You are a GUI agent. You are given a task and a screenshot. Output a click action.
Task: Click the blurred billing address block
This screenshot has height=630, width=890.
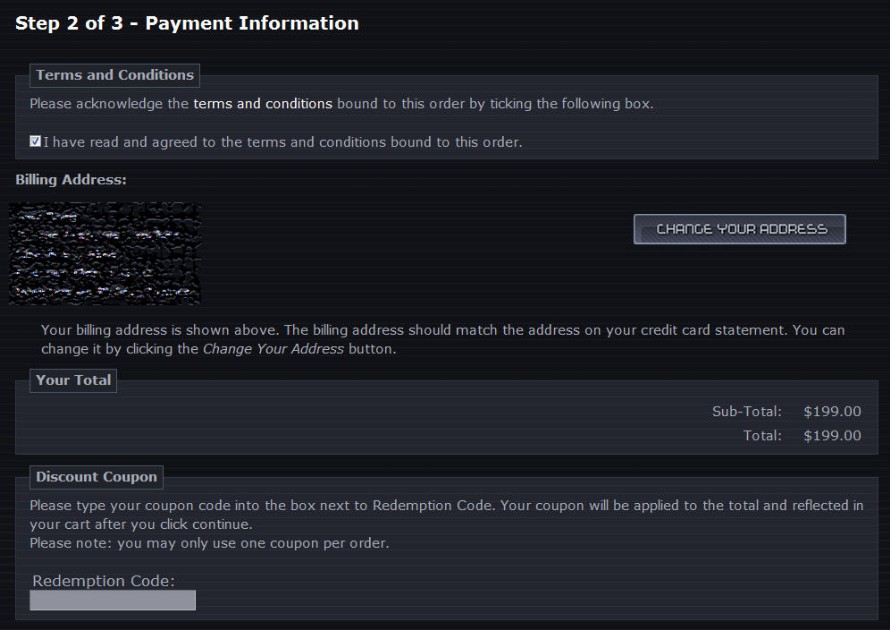click(x=105, y=254)
